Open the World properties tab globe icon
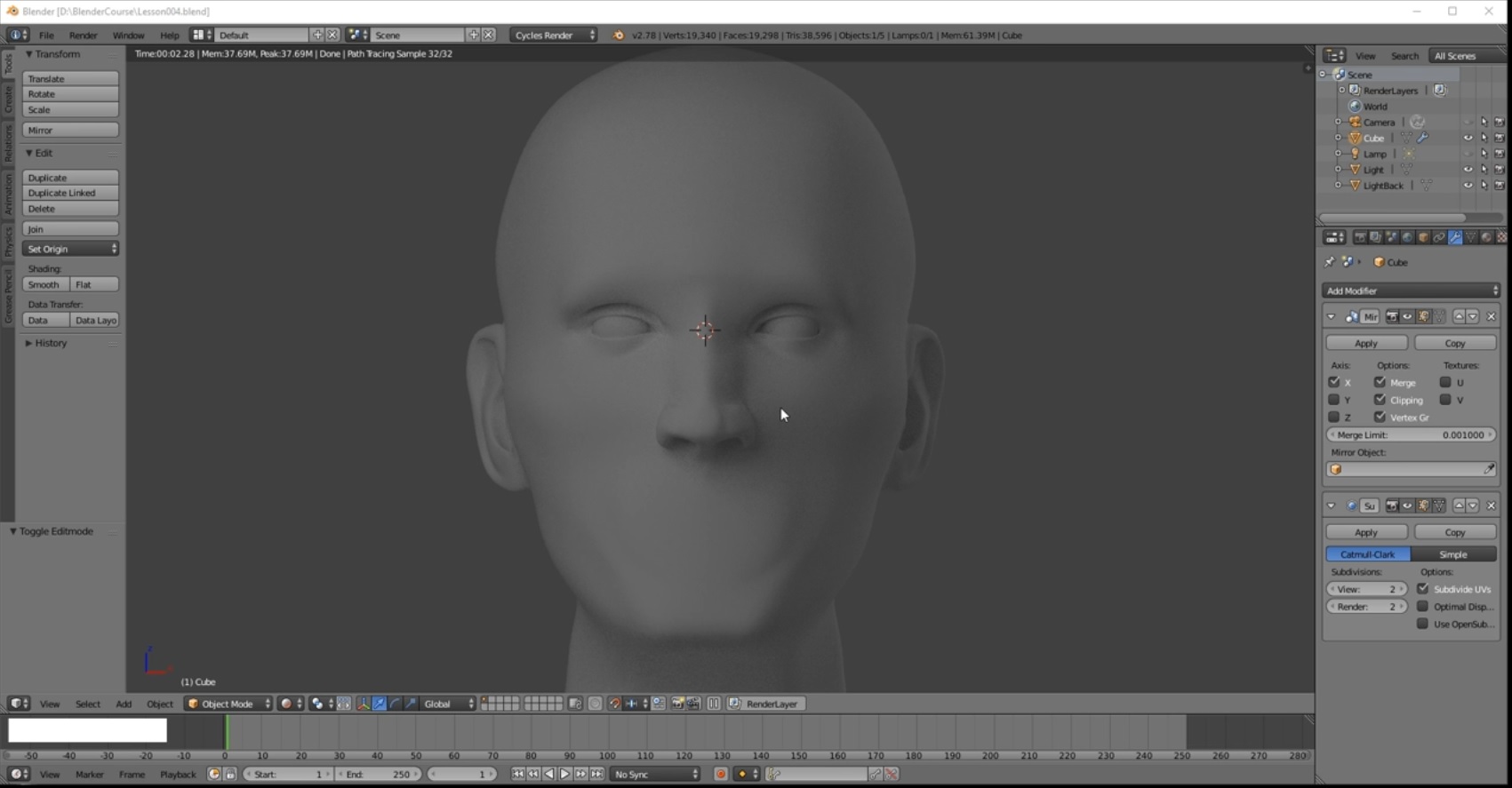This screenshot has height=788, width=1512. [x=1407, y=237]
